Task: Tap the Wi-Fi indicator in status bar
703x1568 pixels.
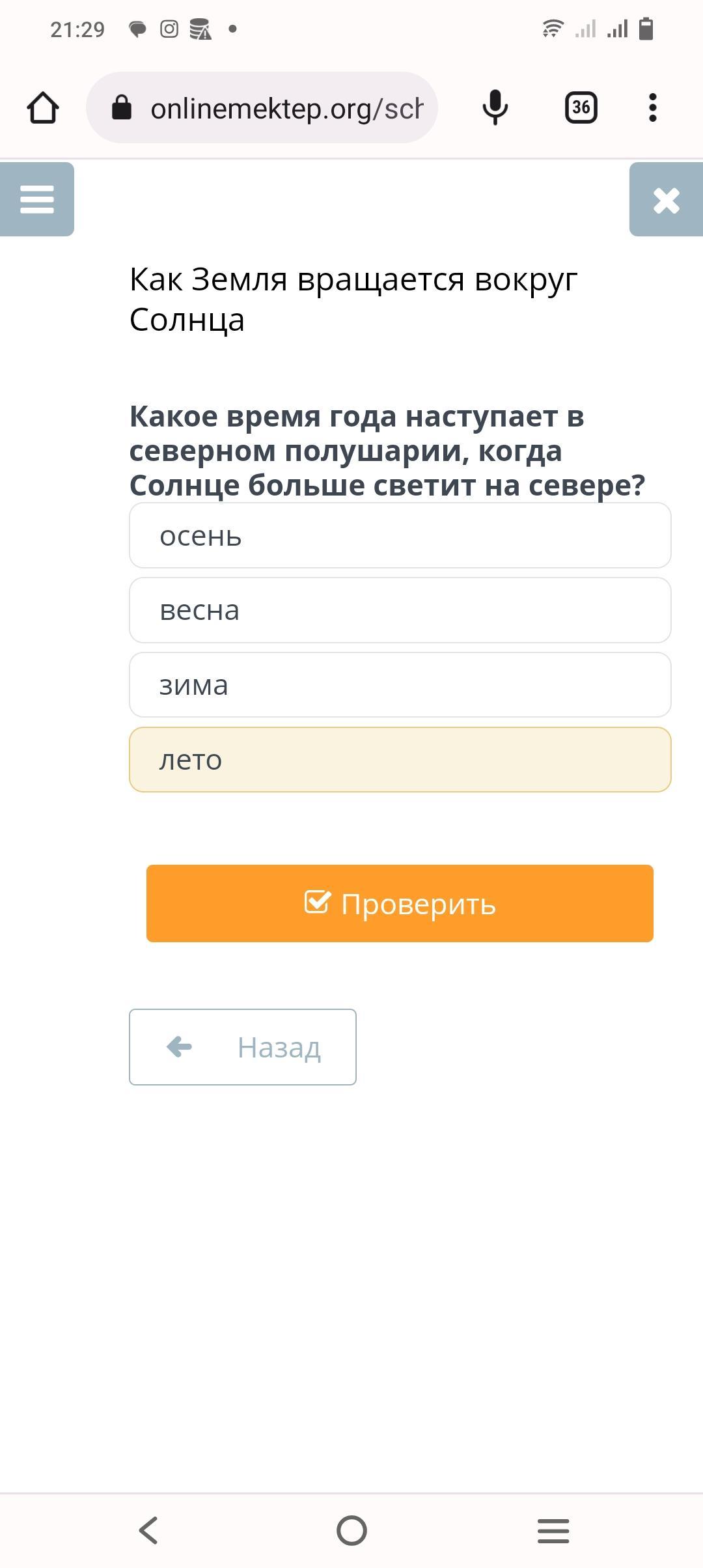Action: coord(553,29)
